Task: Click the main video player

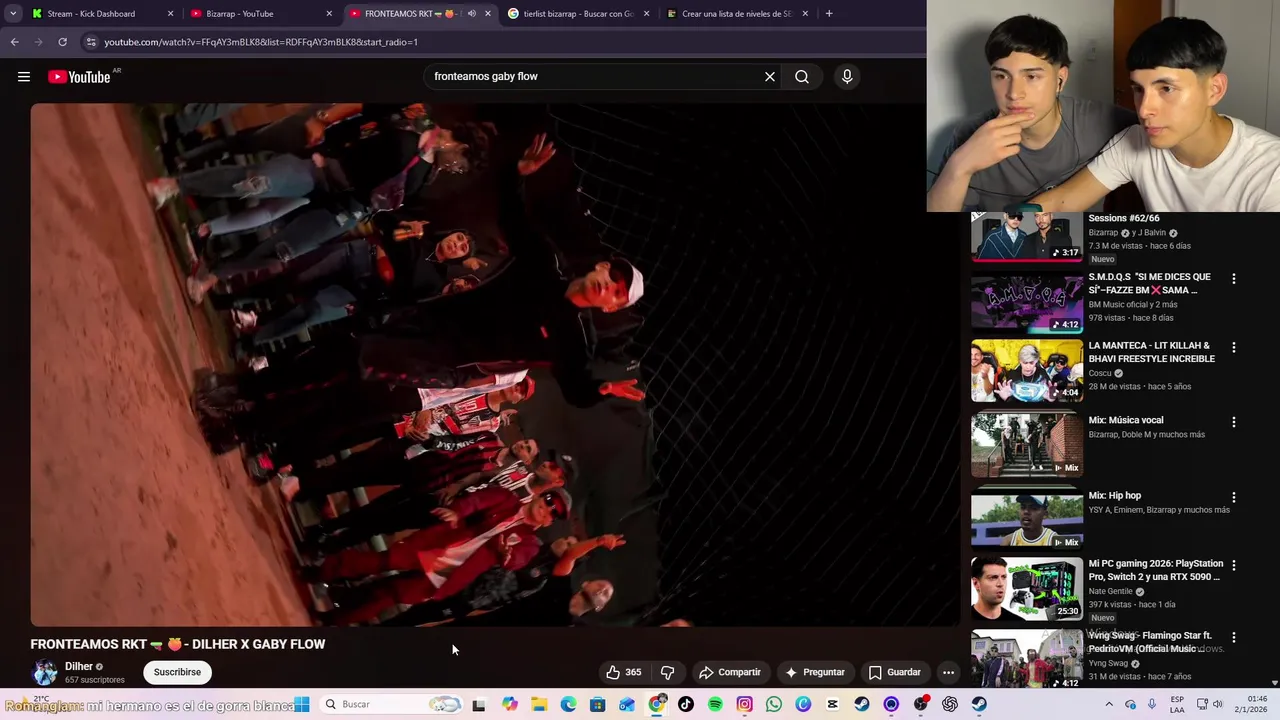Action: coord(495,364)
